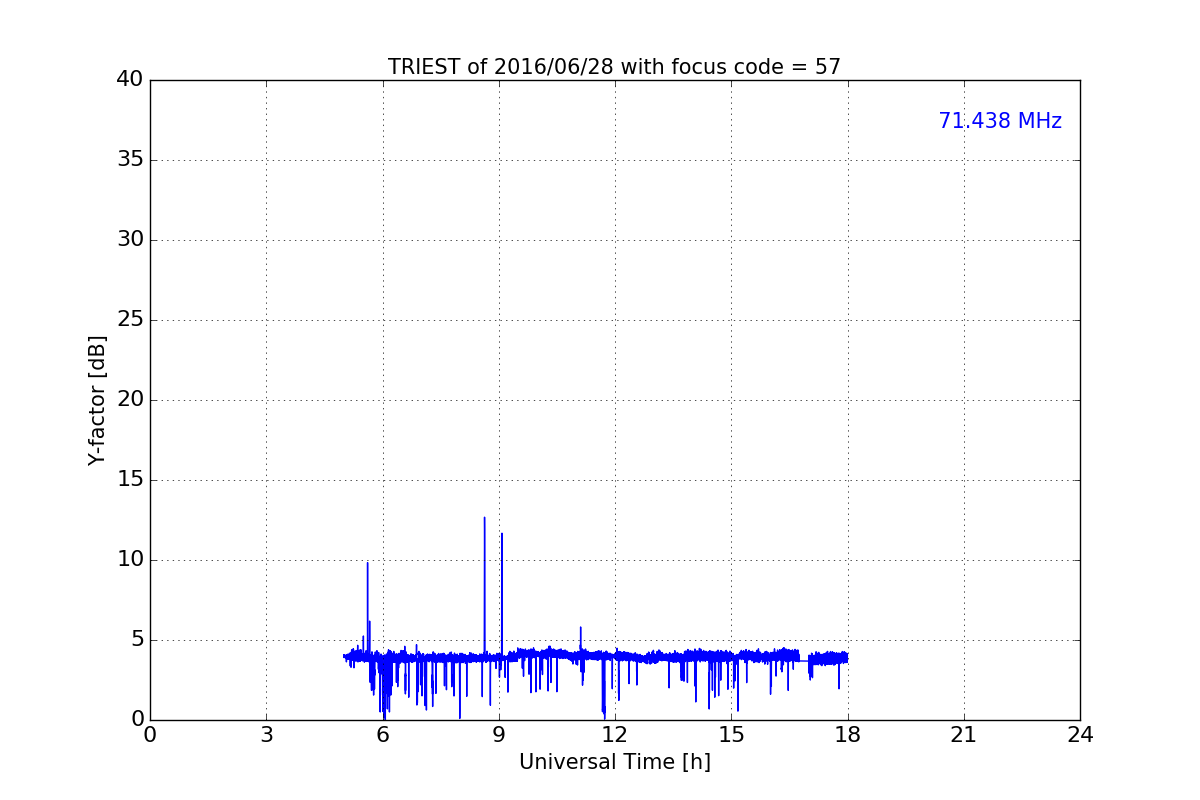
Task: Click the y-axis tick label '10'
Action: point(130,560)
